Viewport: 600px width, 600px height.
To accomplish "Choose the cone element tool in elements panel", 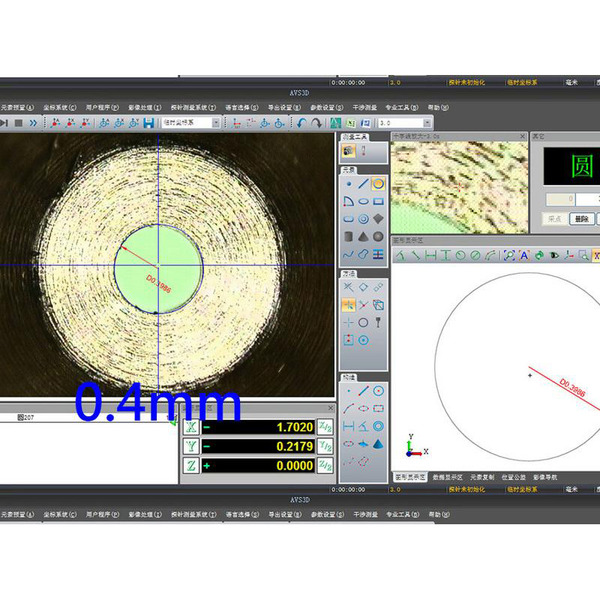I will pyautogui.click(x=363, y=236).
